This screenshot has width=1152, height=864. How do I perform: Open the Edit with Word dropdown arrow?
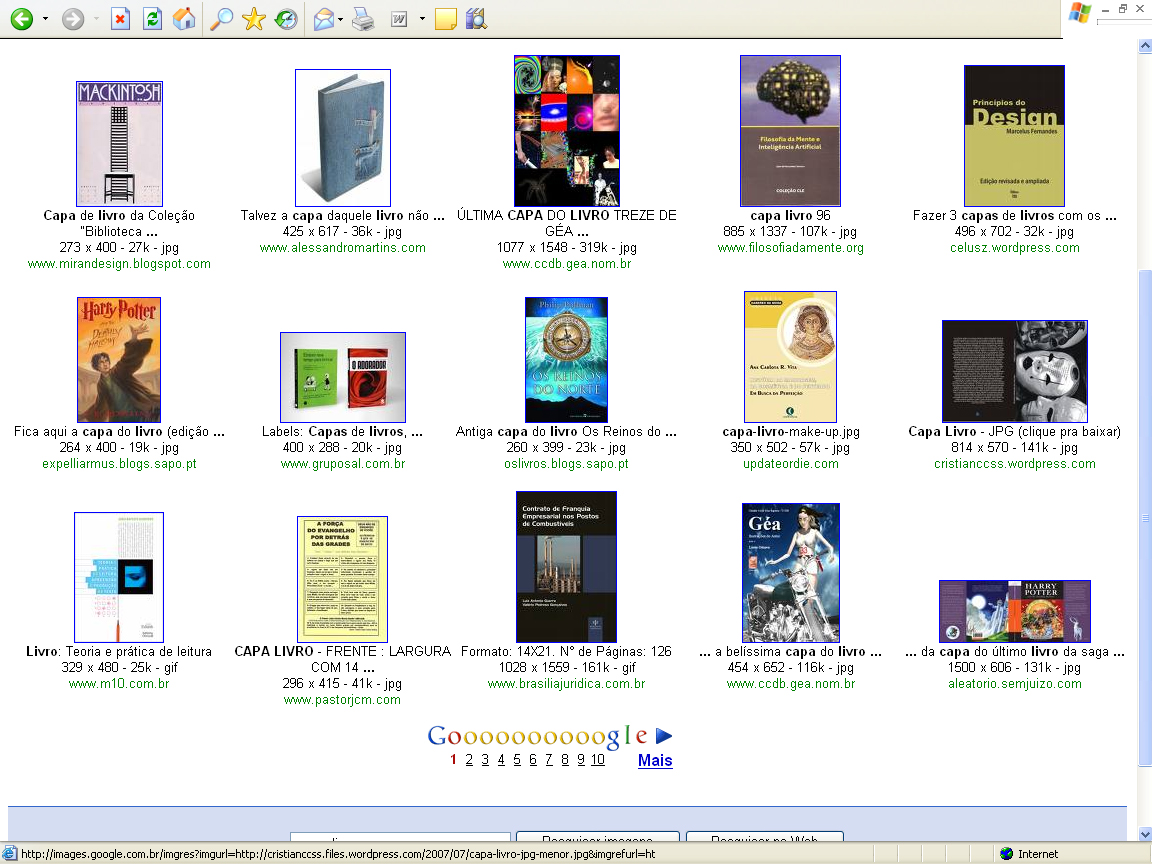click(x=422, y=19)
